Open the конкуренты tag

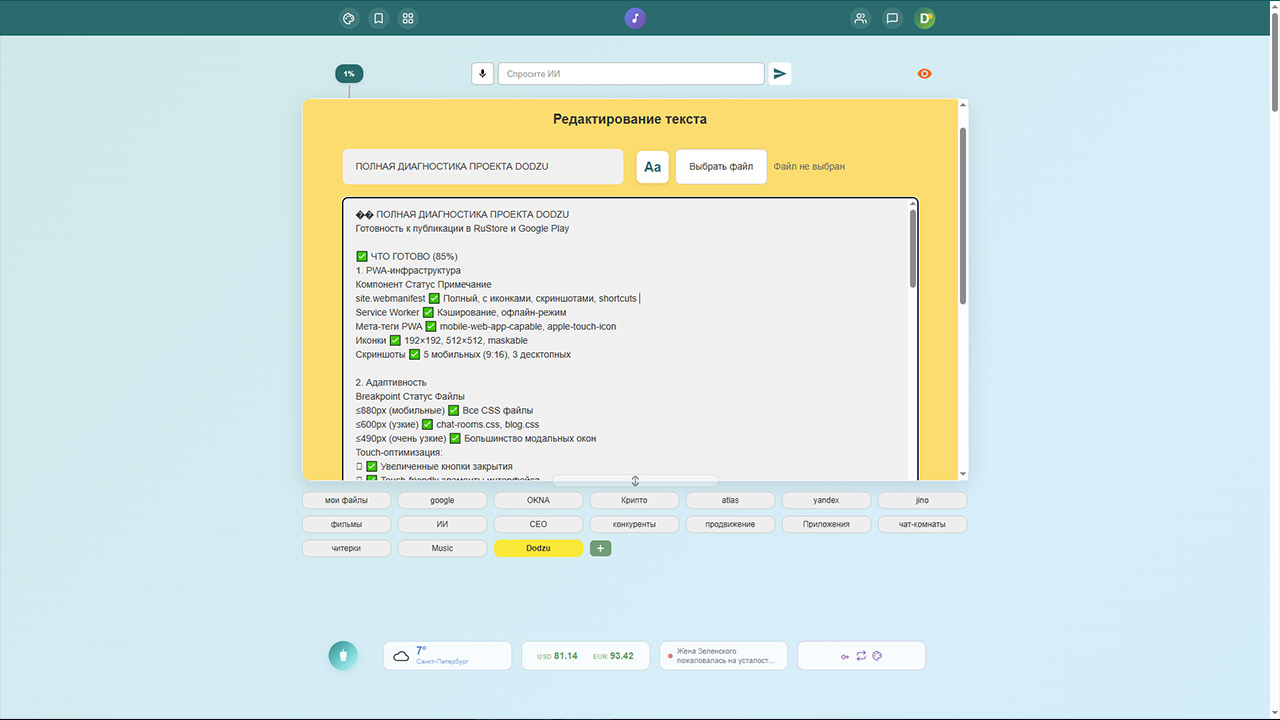[634, 524]
